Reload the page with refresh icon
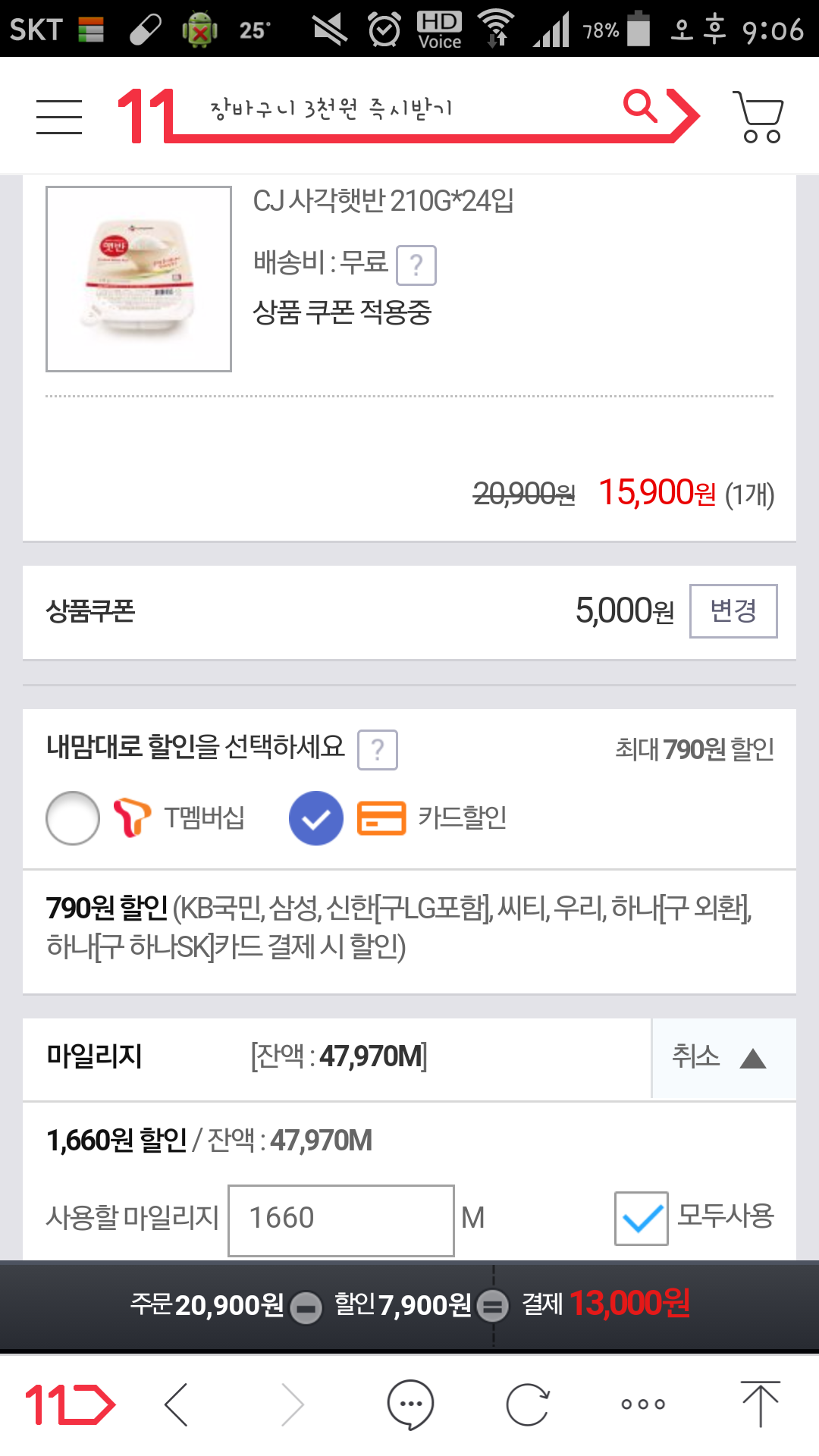 (x=527, y=1404)
